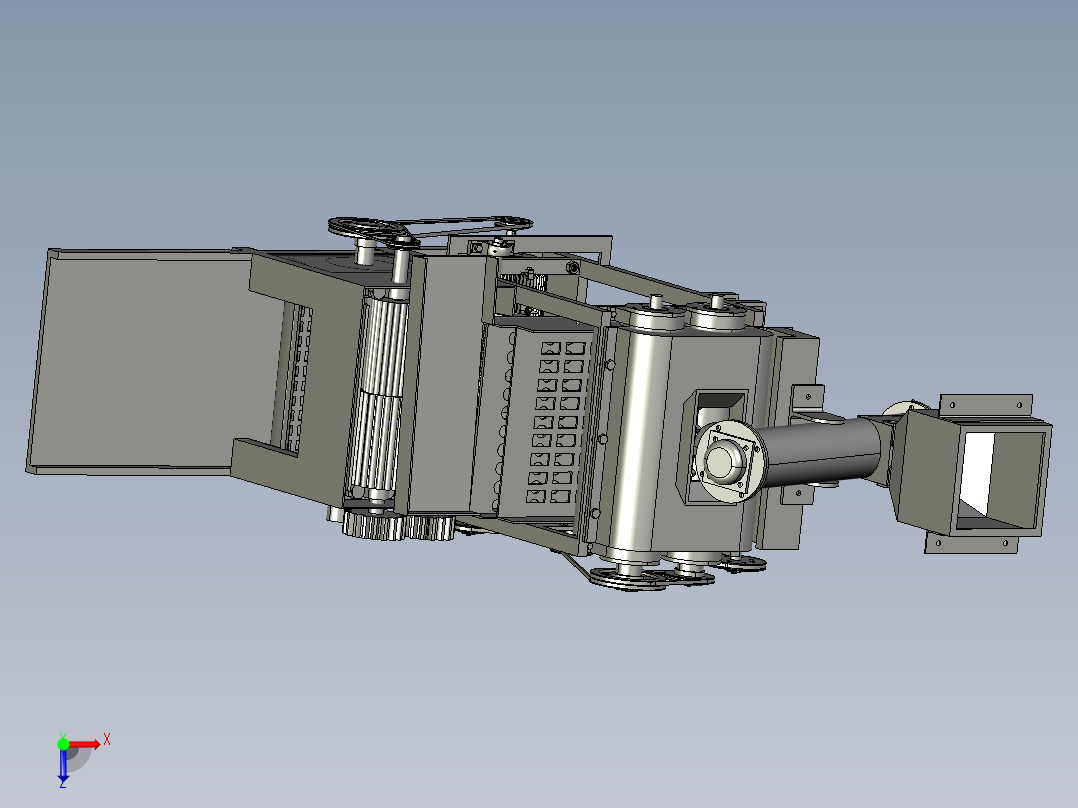Select the spur gears at the bottom

pyautogui.click(x=398, y=527)
